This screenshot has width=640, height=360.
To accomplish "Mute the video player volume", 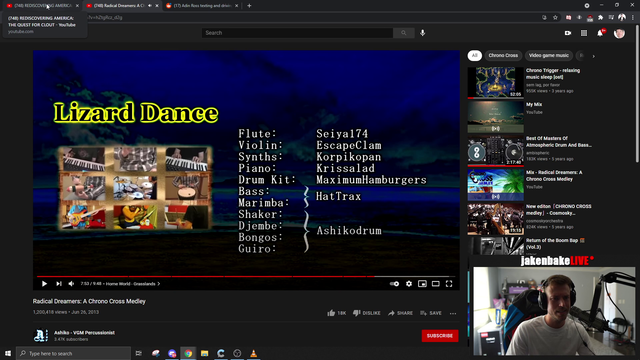I will coord(71,284).
